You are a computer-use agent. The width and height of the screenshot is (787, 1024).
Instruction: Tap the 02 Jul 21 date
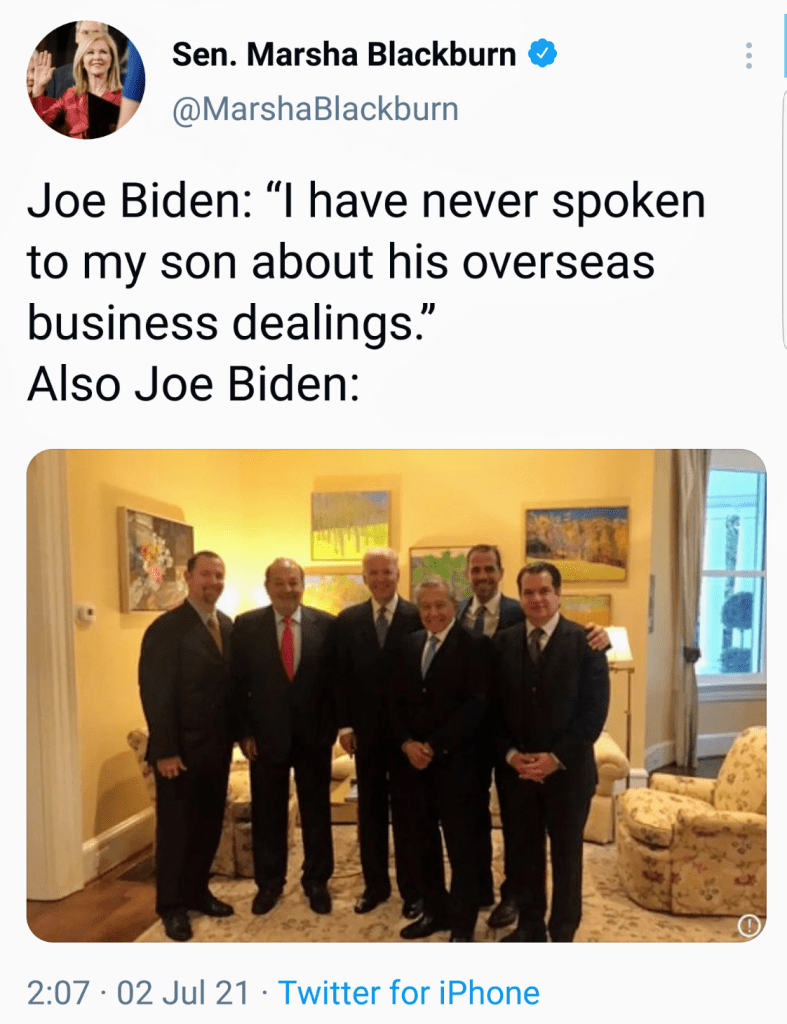click(183, 993)
